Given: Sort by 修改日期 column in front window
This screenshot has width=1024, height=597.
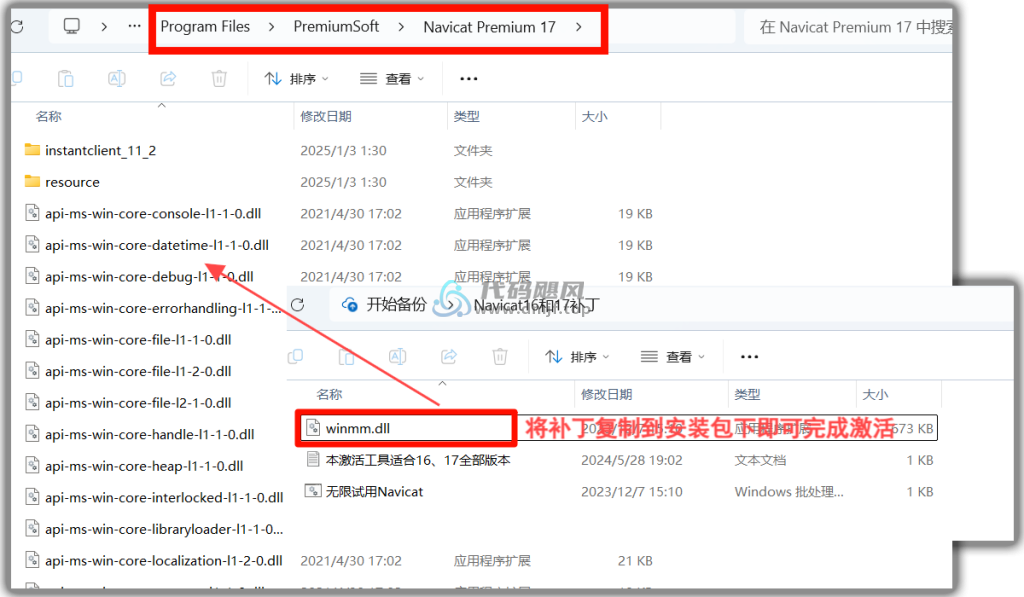Looking at the screenshot, I should [x=607, y=395].
